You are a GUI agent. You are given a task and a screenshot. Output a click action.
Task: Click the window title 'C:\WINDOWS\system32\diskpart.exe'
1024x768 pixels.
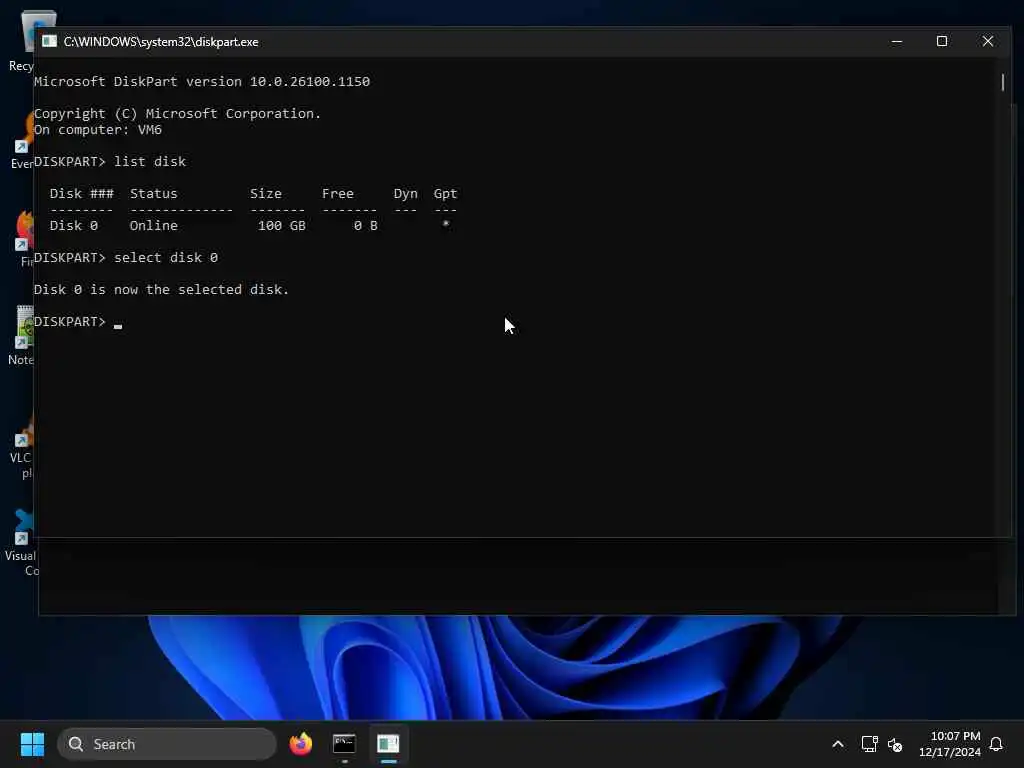161,42
